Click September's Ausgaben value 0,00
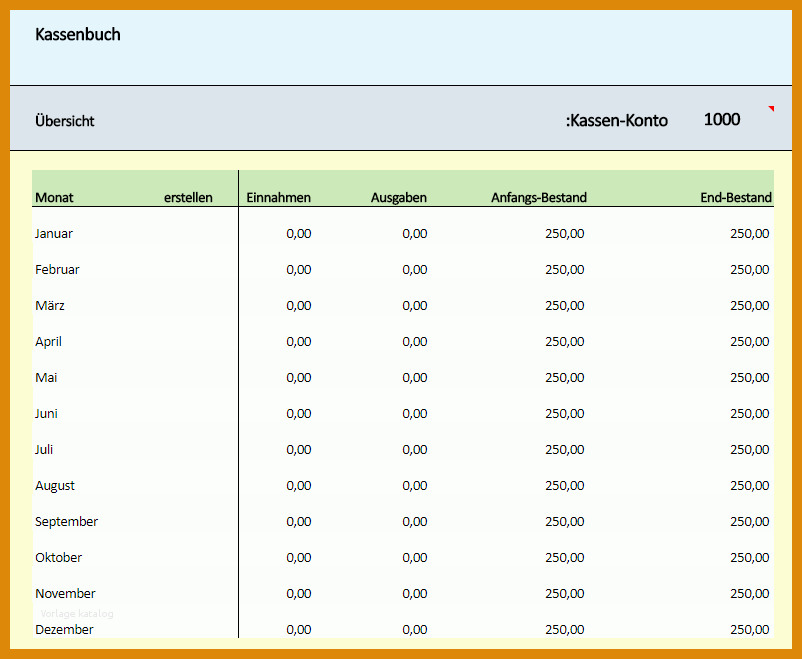802x659 pixels. [x=415, y=522]
